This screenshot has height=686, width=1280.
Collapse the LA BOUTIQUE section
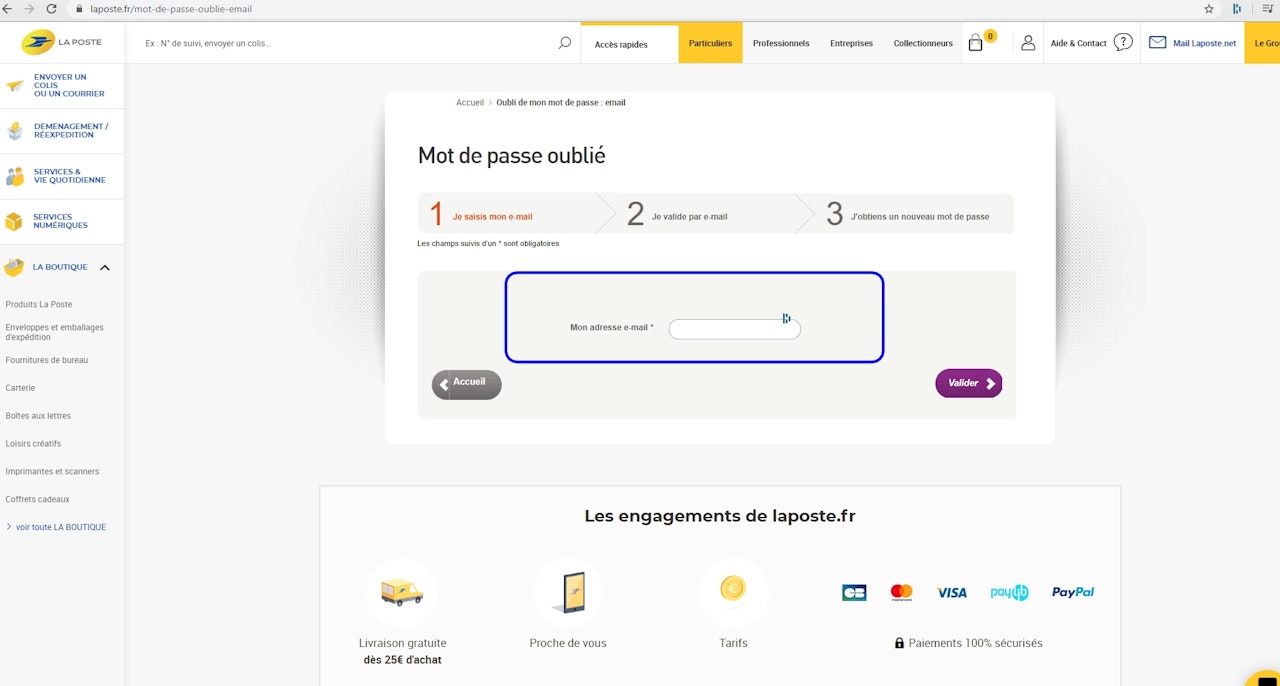click(105, 267)
